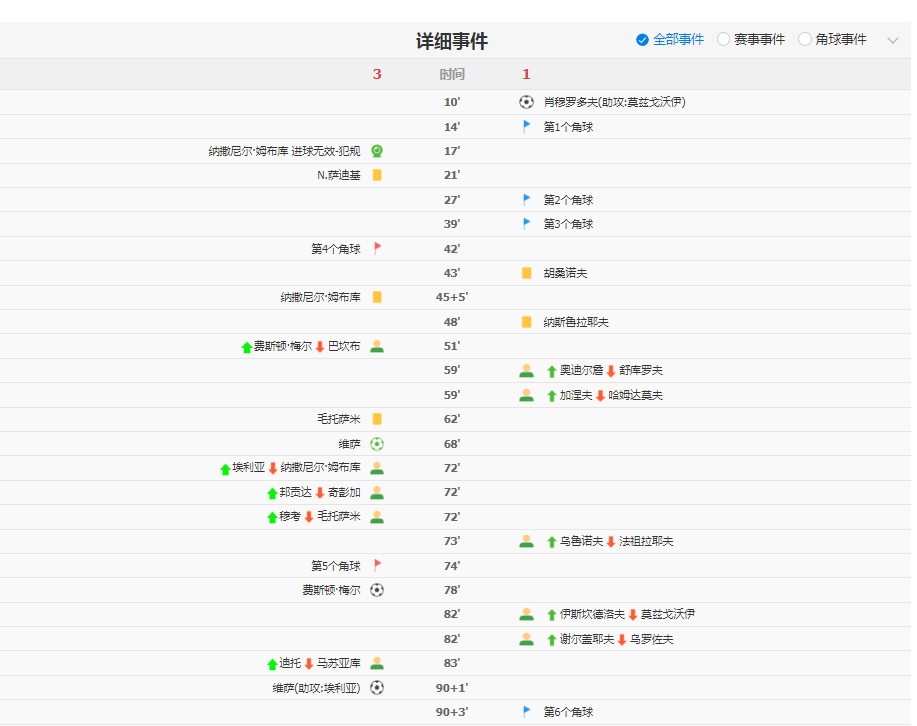Click the 详细事件 title
Viewport: 917px width, 726px height.
click(x=452, y=41)
